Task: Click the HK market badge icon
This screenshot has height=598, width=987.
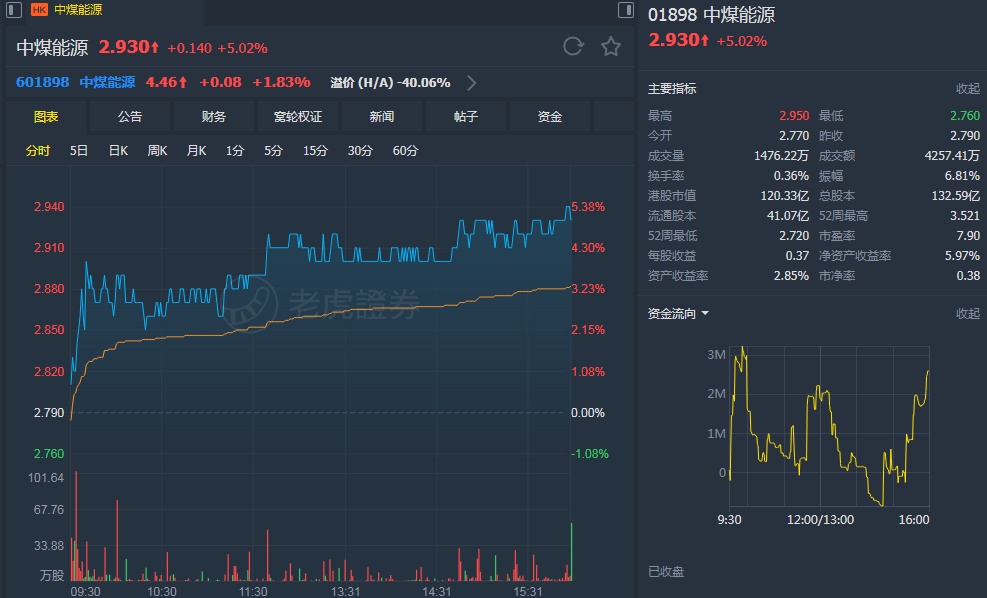Action: coord(39,9)
